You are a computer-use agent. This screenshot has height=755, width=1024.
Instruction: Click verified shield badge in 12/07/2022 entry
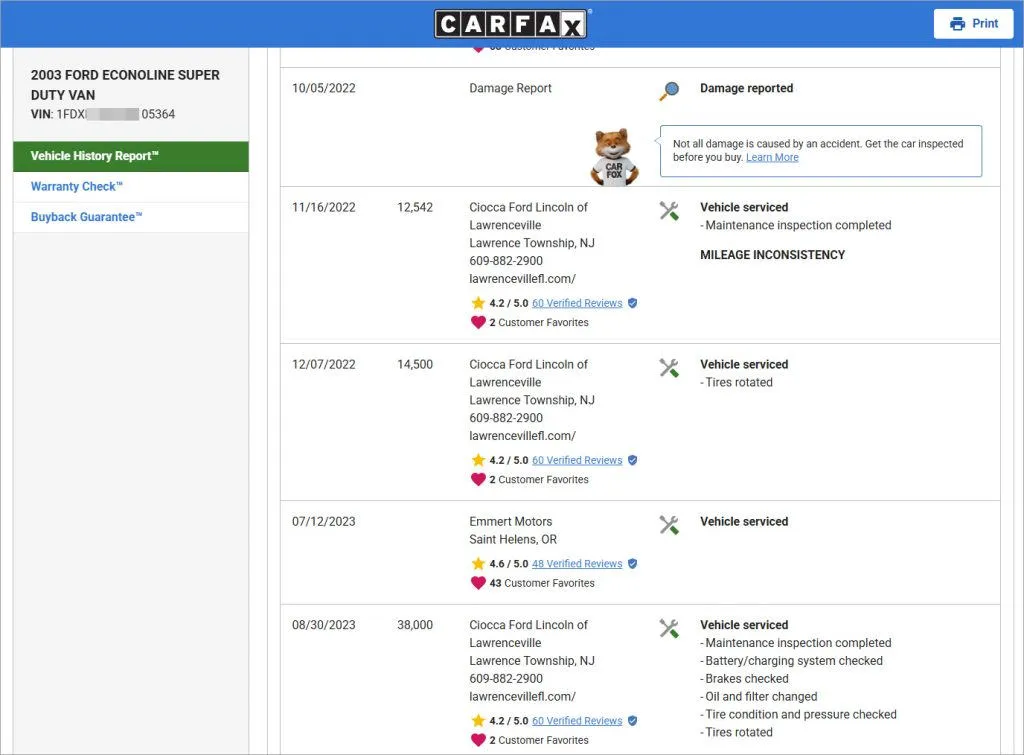[632, 460]
